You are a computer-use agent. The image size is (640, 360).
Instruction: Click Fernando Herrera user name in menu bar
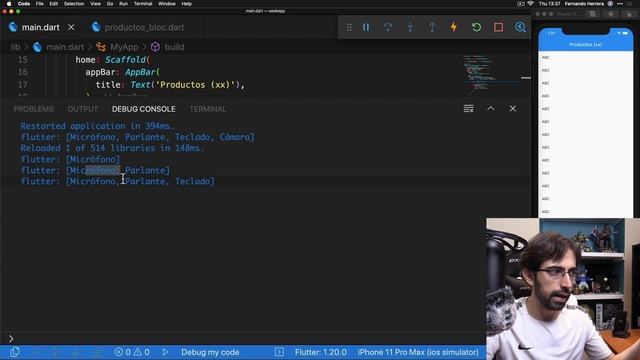[584, 4]
